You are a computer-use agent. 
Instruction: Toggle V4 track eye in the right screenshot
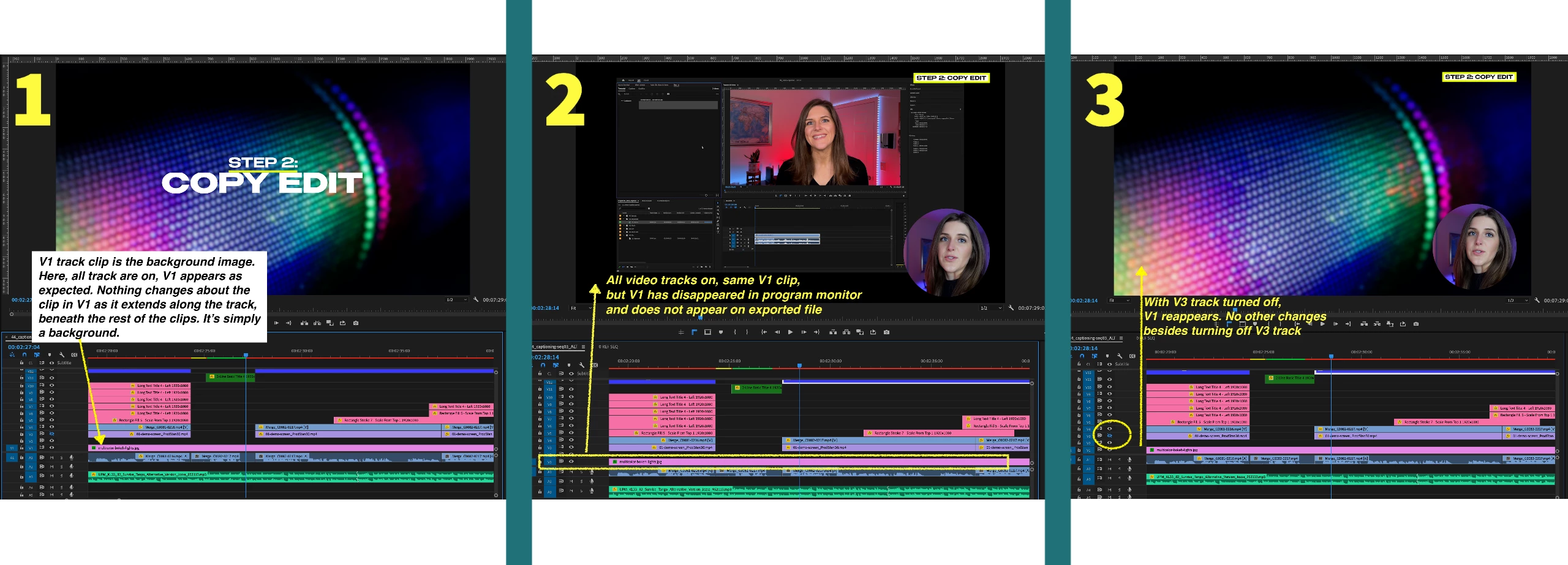click(x=1109, y=428)
